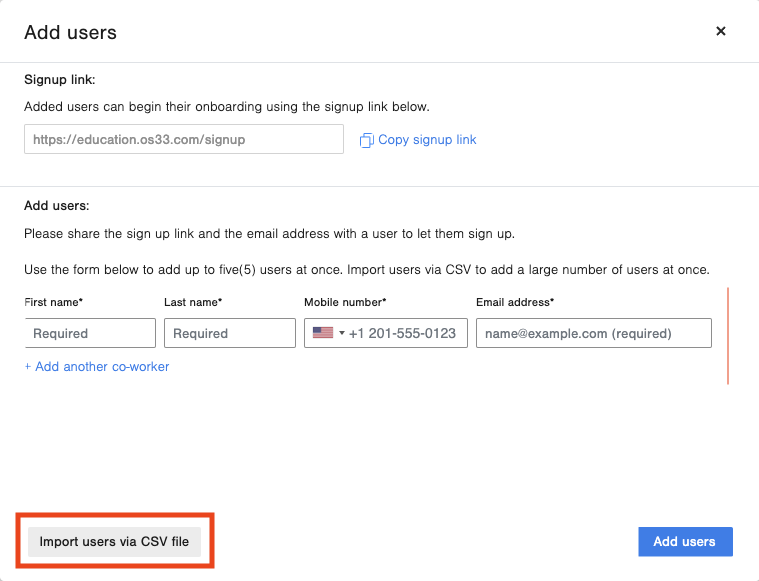Image resolution: width=759 pixels, height=581 pixels.
Task: Focus the Last name input field
Action: 230,333
